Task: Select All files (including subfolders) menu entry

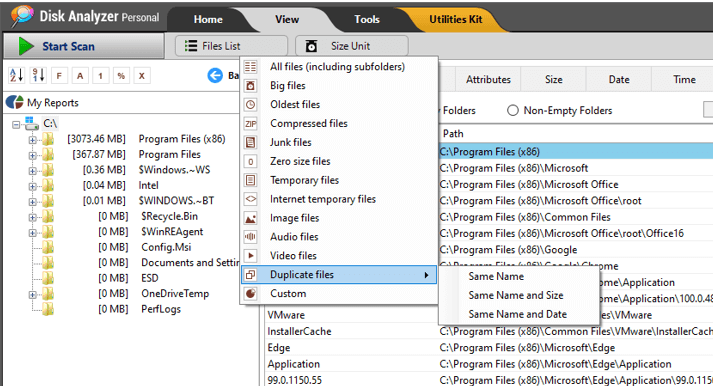Action: [337, 67]
